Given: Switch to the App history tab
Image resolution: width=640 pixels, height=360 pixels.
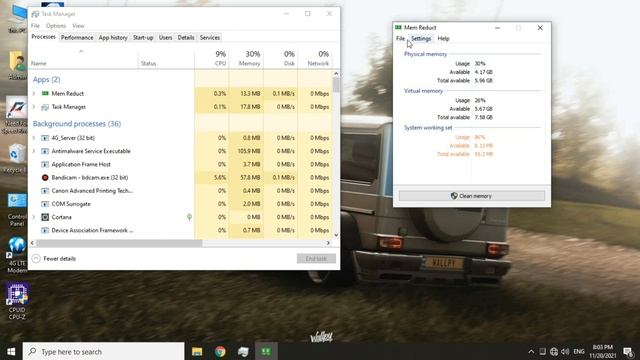Looking at the screenshot, I should click(113, 38).
